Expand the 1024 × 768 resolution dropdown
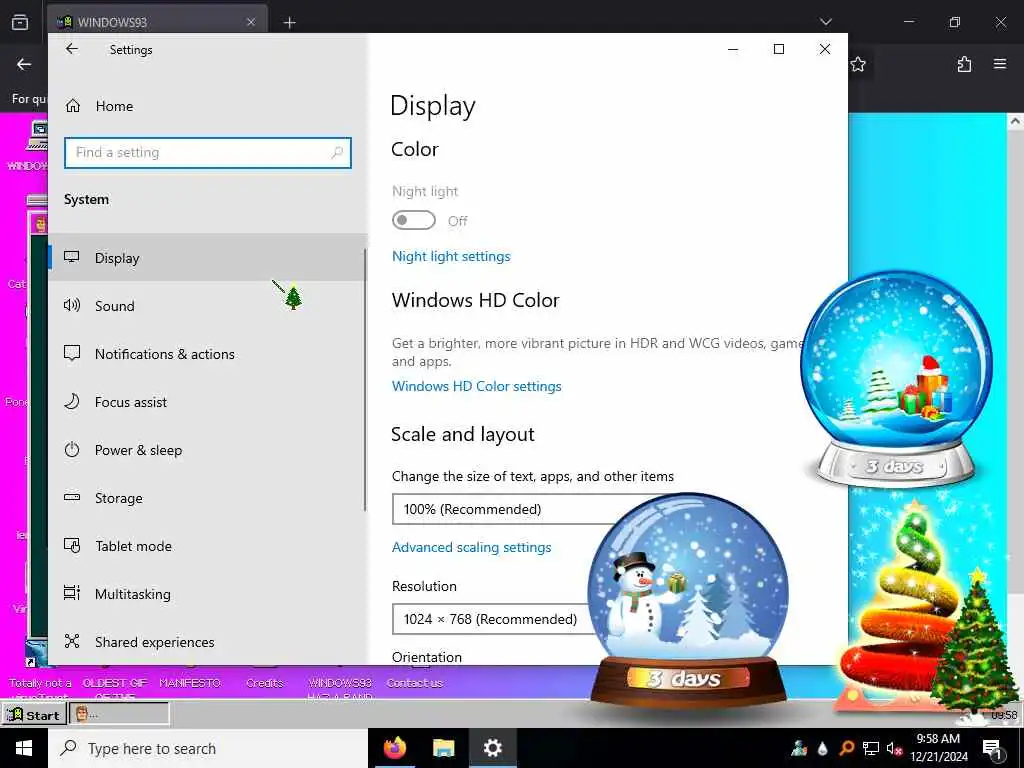The image size is (1024, 768). [x=493, y=619]
